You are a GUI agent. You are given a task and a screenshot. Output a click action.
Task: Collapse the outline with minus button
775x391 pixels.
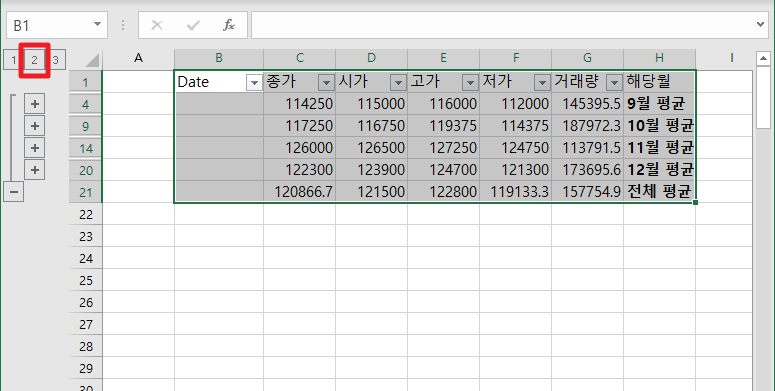click(x=13, y=192)
